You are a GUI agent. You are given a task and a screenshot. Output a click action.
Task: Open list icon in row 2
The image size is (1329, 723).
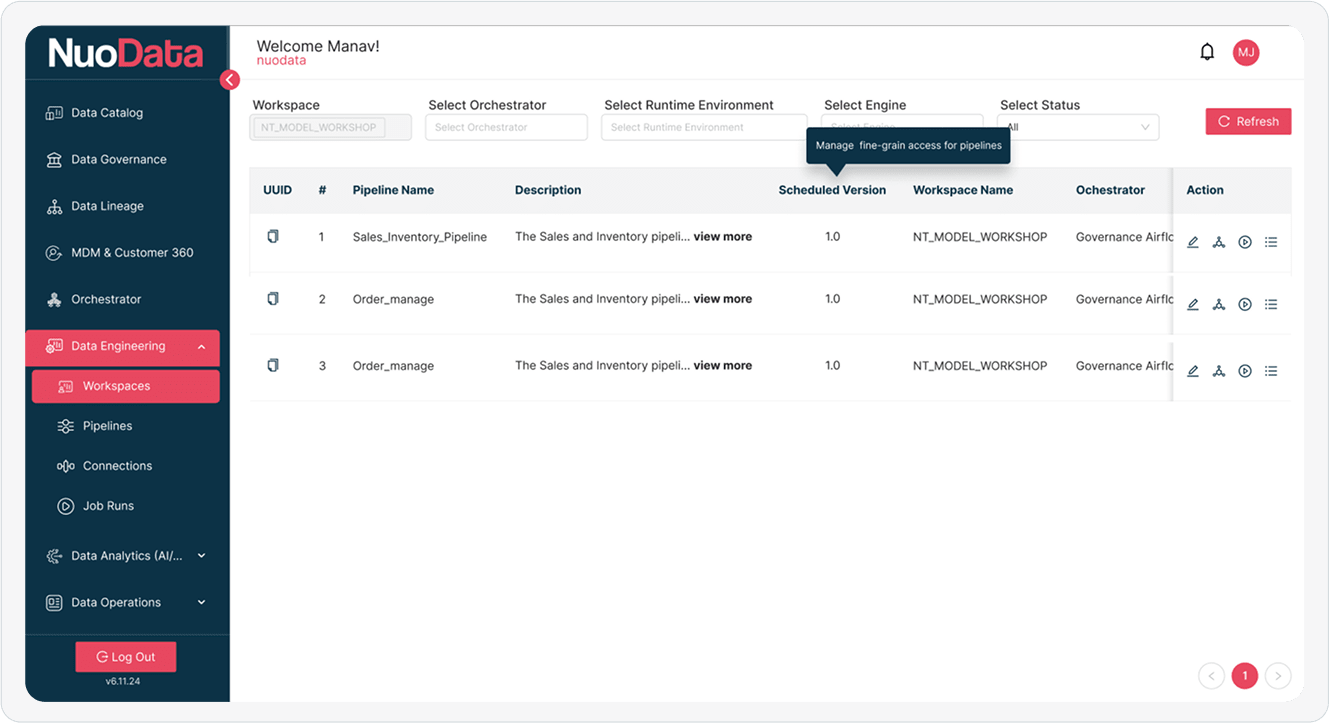click(x=1271, y=304)
